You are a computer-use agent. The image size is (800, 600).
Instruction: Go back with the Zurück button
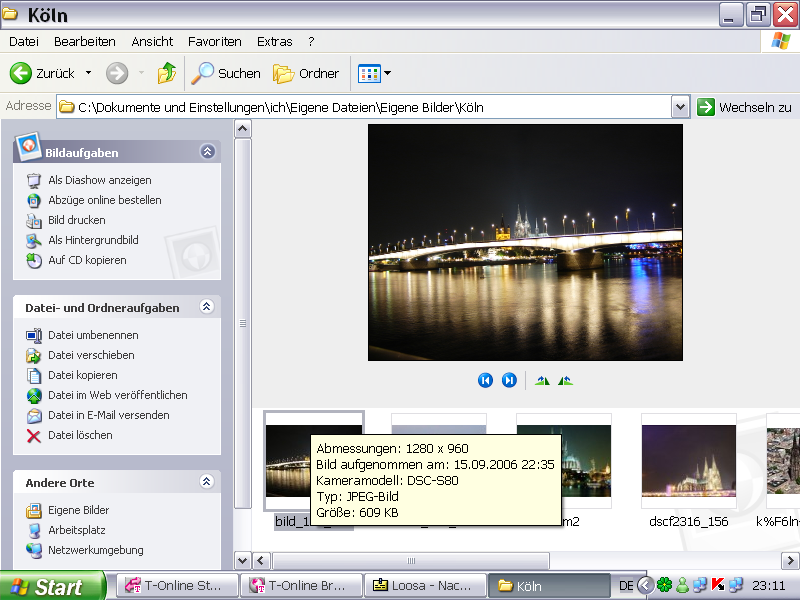pos(42,73)
